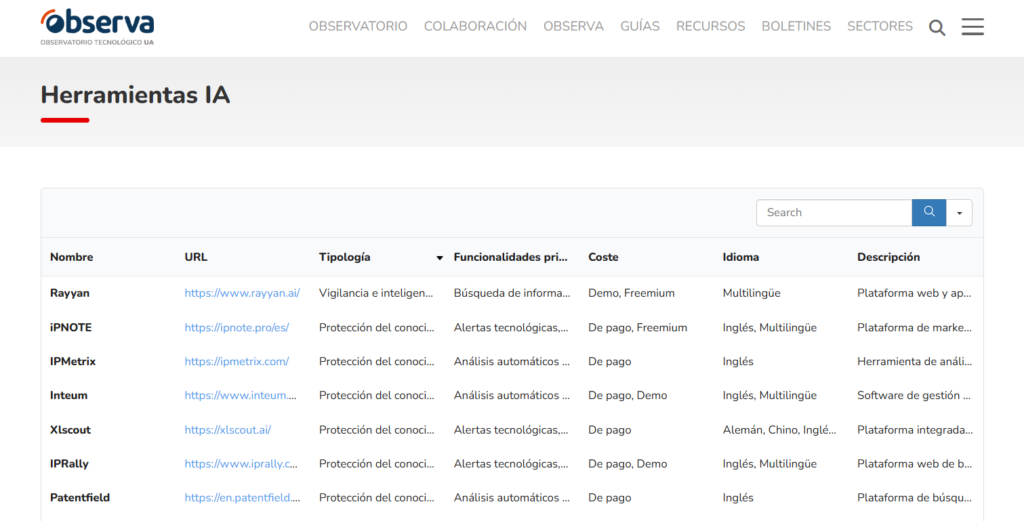Open the COLABORACIÓN menu
1024x521 pixels.
(475, 26)
